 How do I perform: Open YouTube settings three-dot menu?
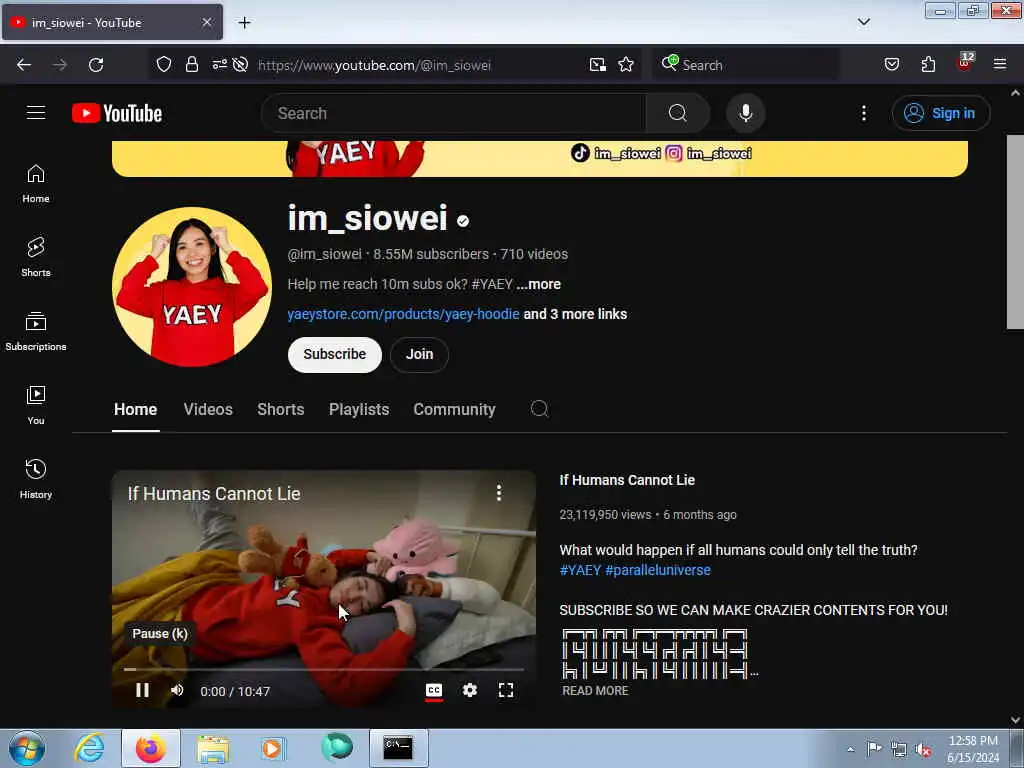(863, 113)
